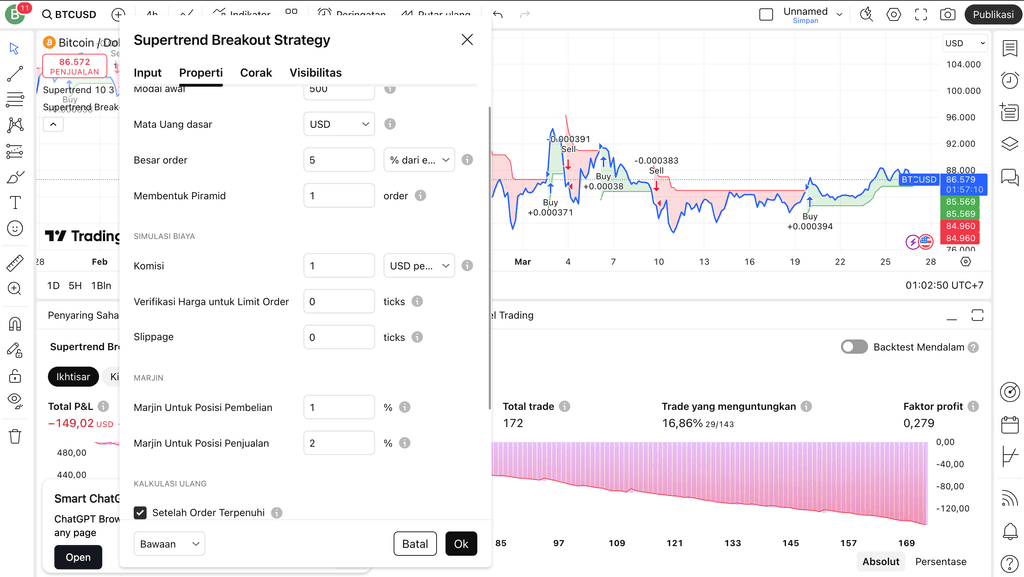Uncheck Setelah Order Terpenuhi checkbox

pyautogui.click(x=141, y=513)
